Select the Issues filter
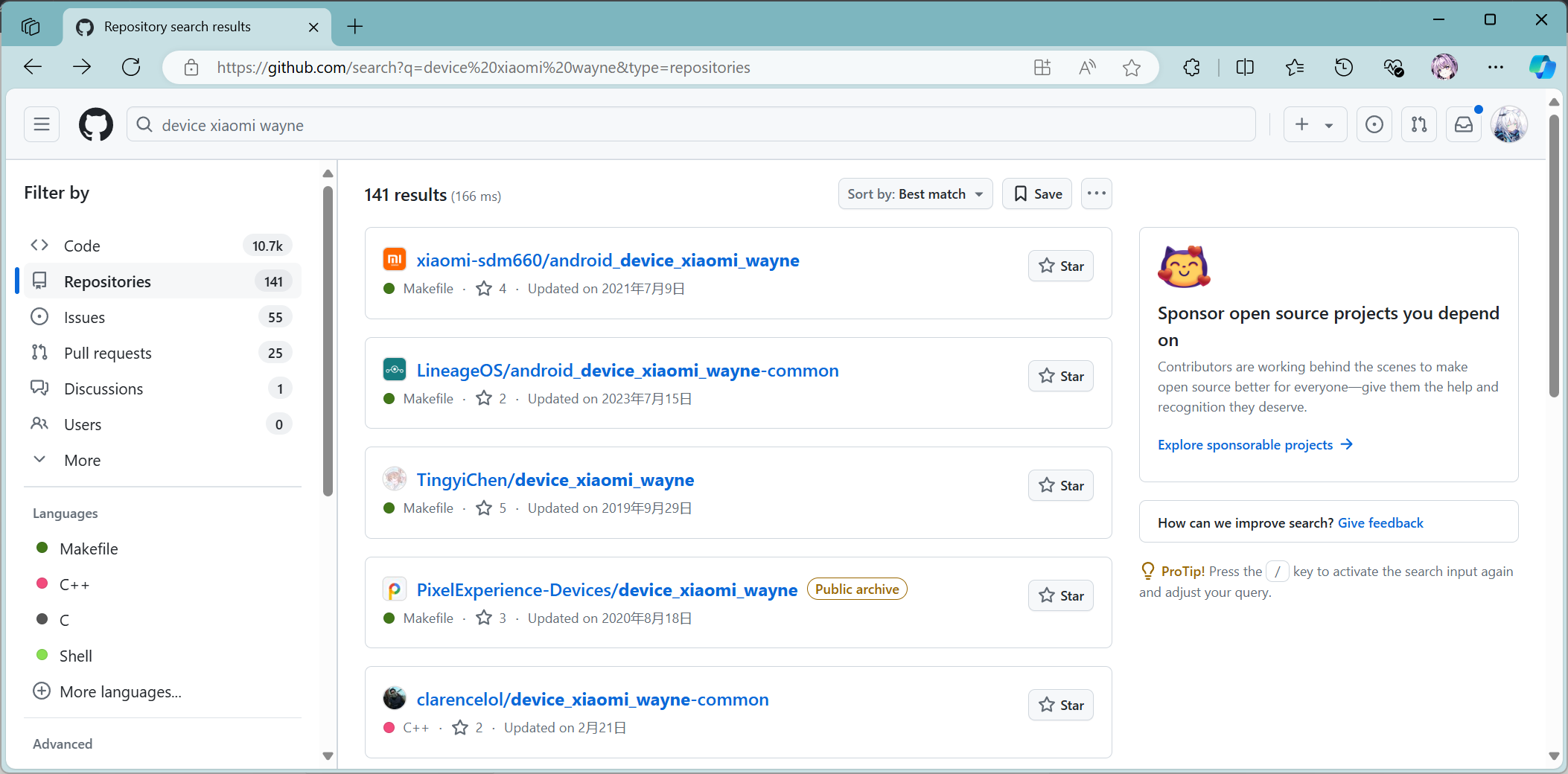This screenshot has width=1568, height=774. coord(162,317)
